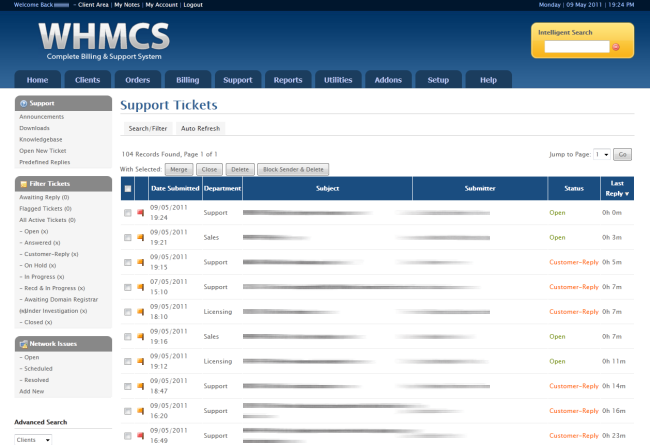
Task: Sort by the Last Reply column
Action: (x=617, y=188)
